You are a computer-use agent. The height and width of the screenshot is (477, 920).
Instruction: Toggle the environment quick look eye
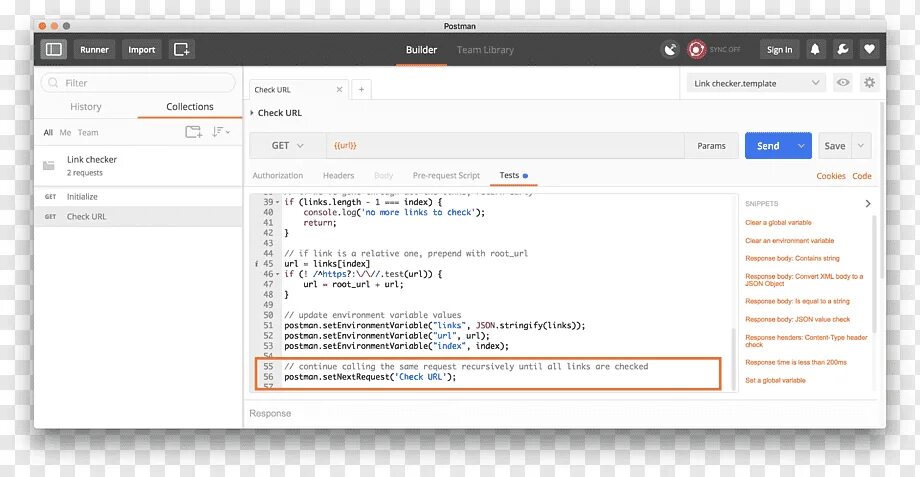pyautogui.click(x=843, y=83)
